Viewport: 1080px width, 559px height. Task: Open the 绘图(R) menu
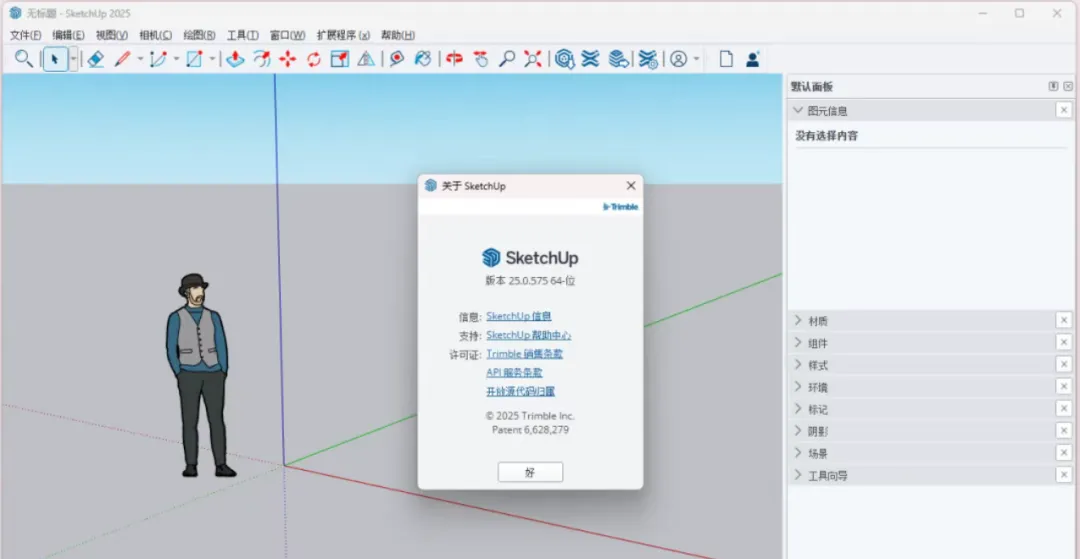pos(199,35)
